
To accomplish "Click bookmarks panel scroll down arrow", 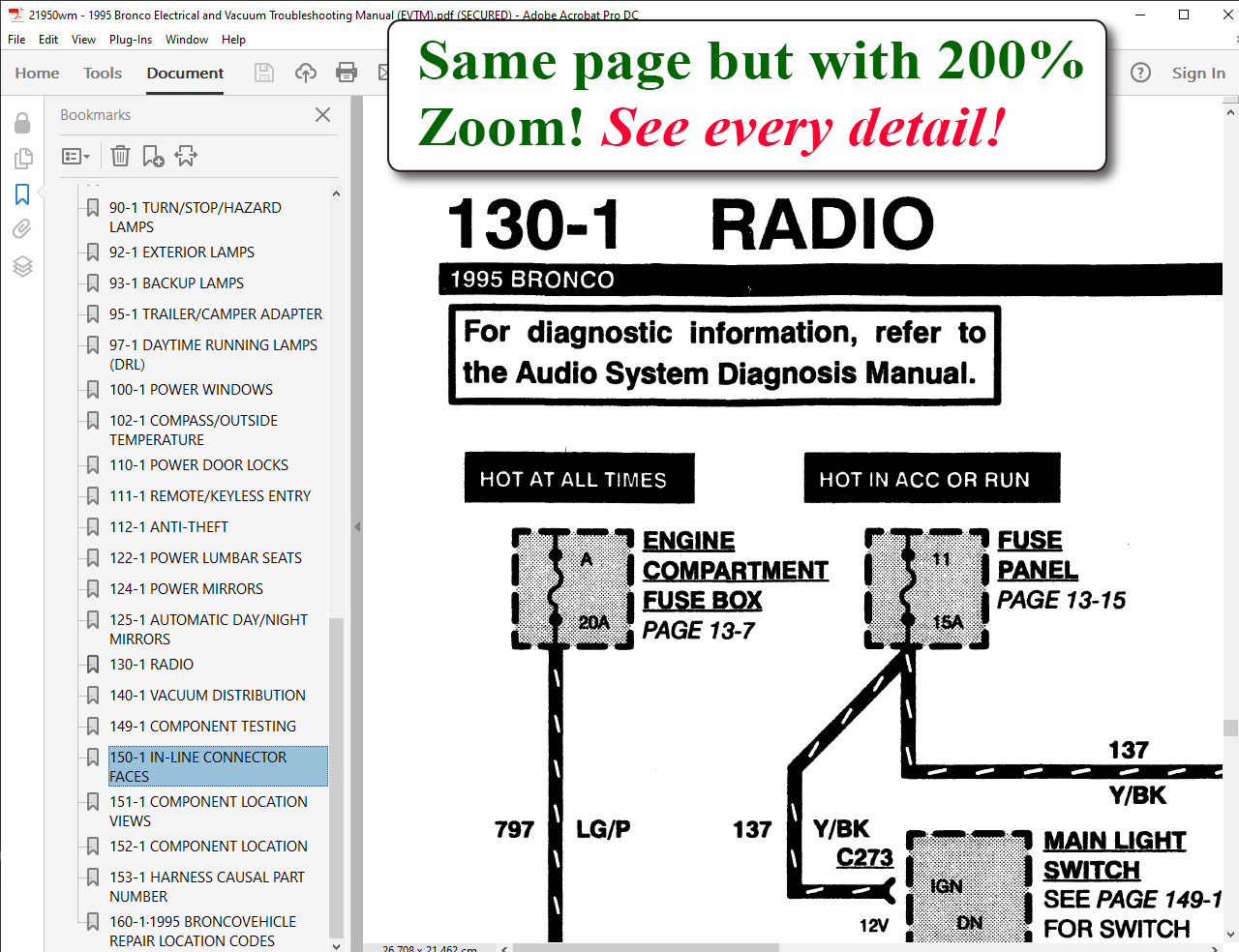I will coord(336,945).
